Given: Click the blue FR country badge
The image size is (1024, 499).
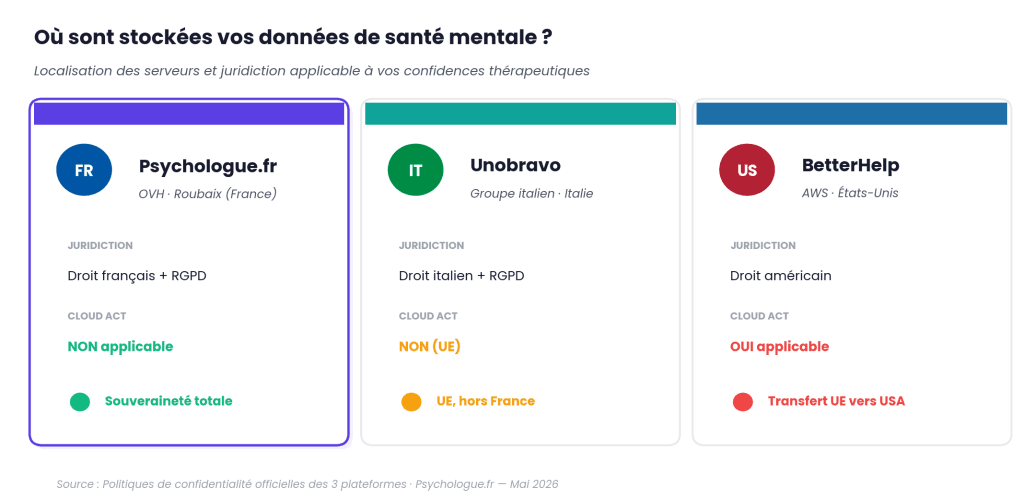Looking at the screenshot, I should (x=84, y=170).
